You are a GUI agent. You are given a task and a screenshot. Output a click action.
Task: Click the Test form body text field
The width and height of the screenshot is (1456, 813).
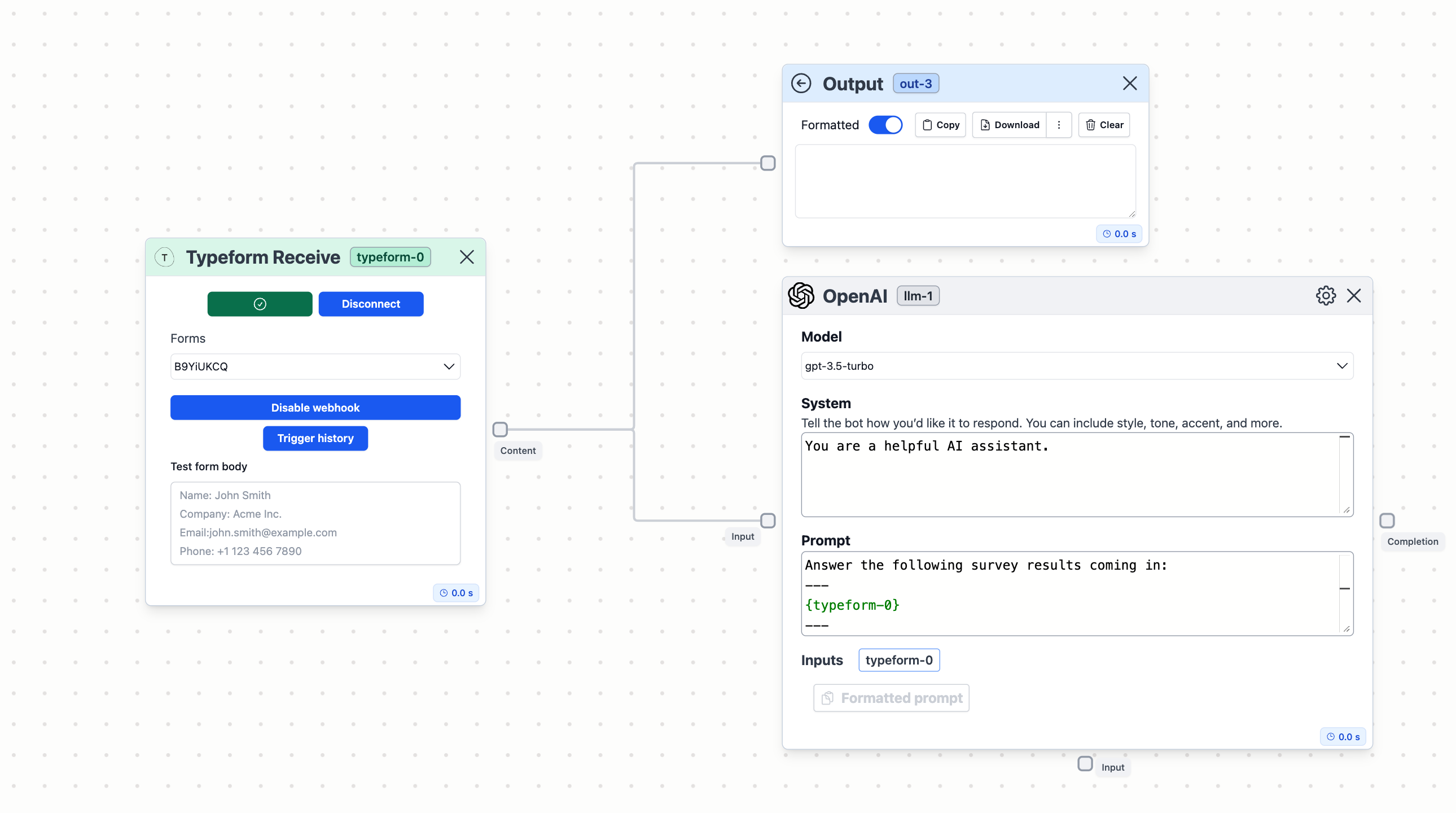(315, 523)
